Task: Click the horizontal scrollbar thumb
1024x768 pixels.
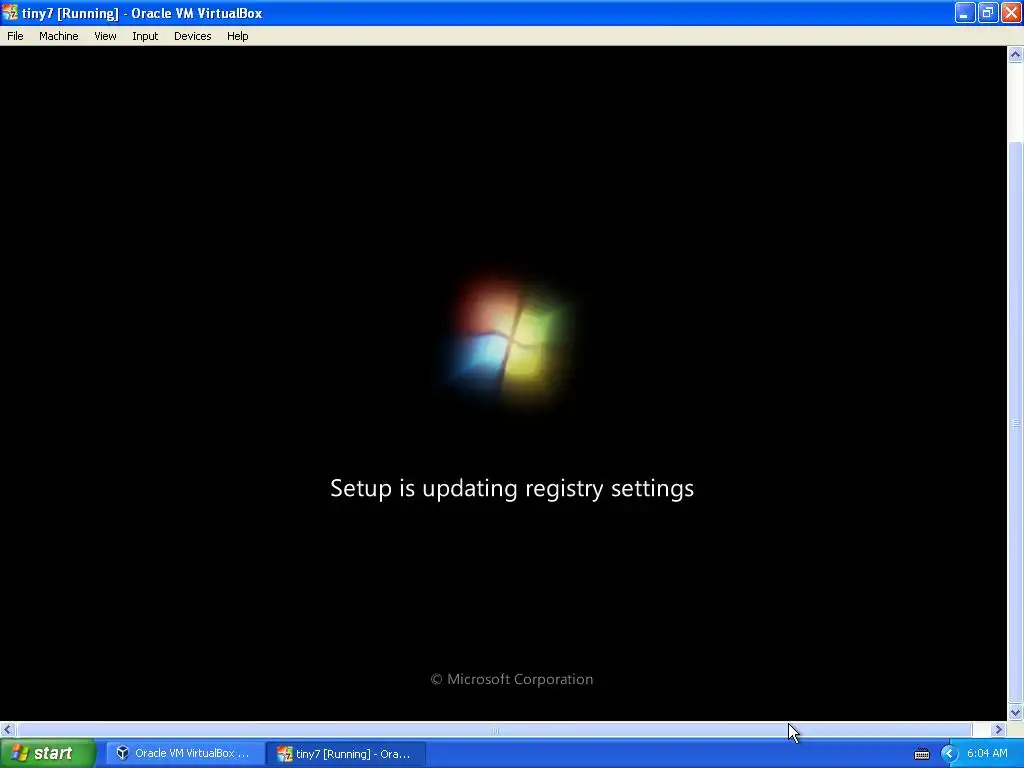Action: (494, 730)
